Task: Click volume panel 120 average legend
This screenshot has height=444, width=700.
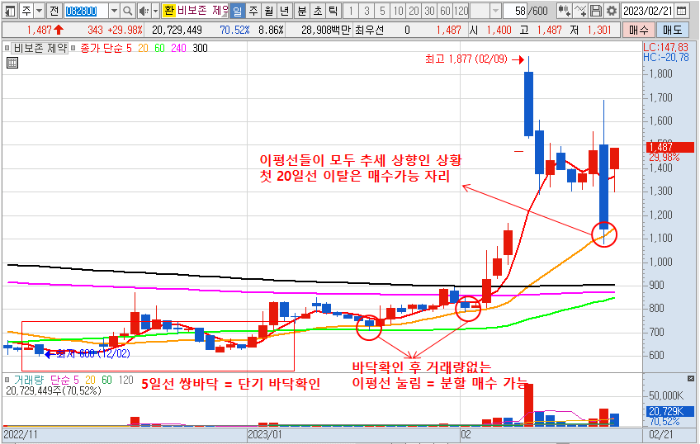Action: point(126,380)
